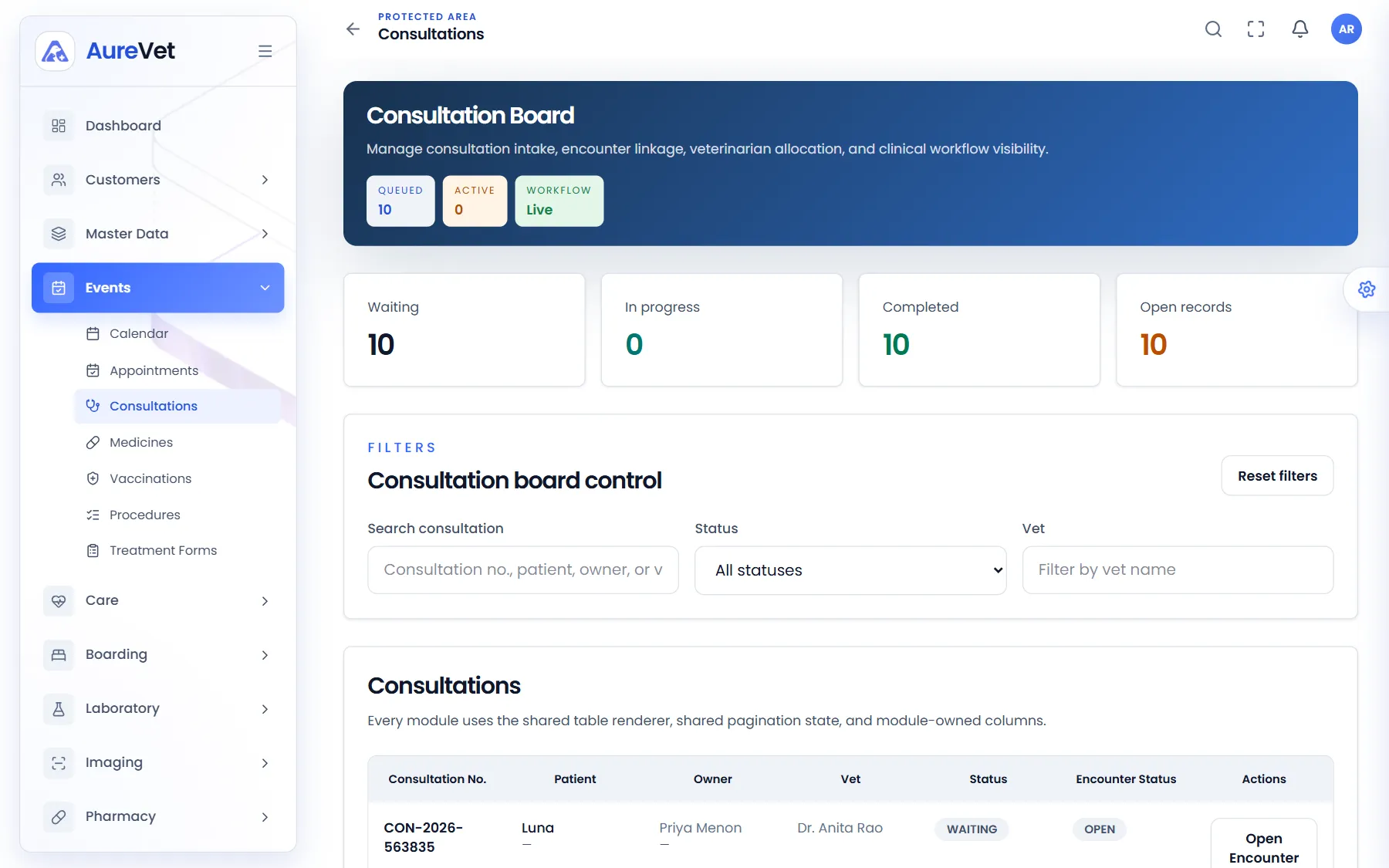Click the Customers people icon

coord(59,180)
